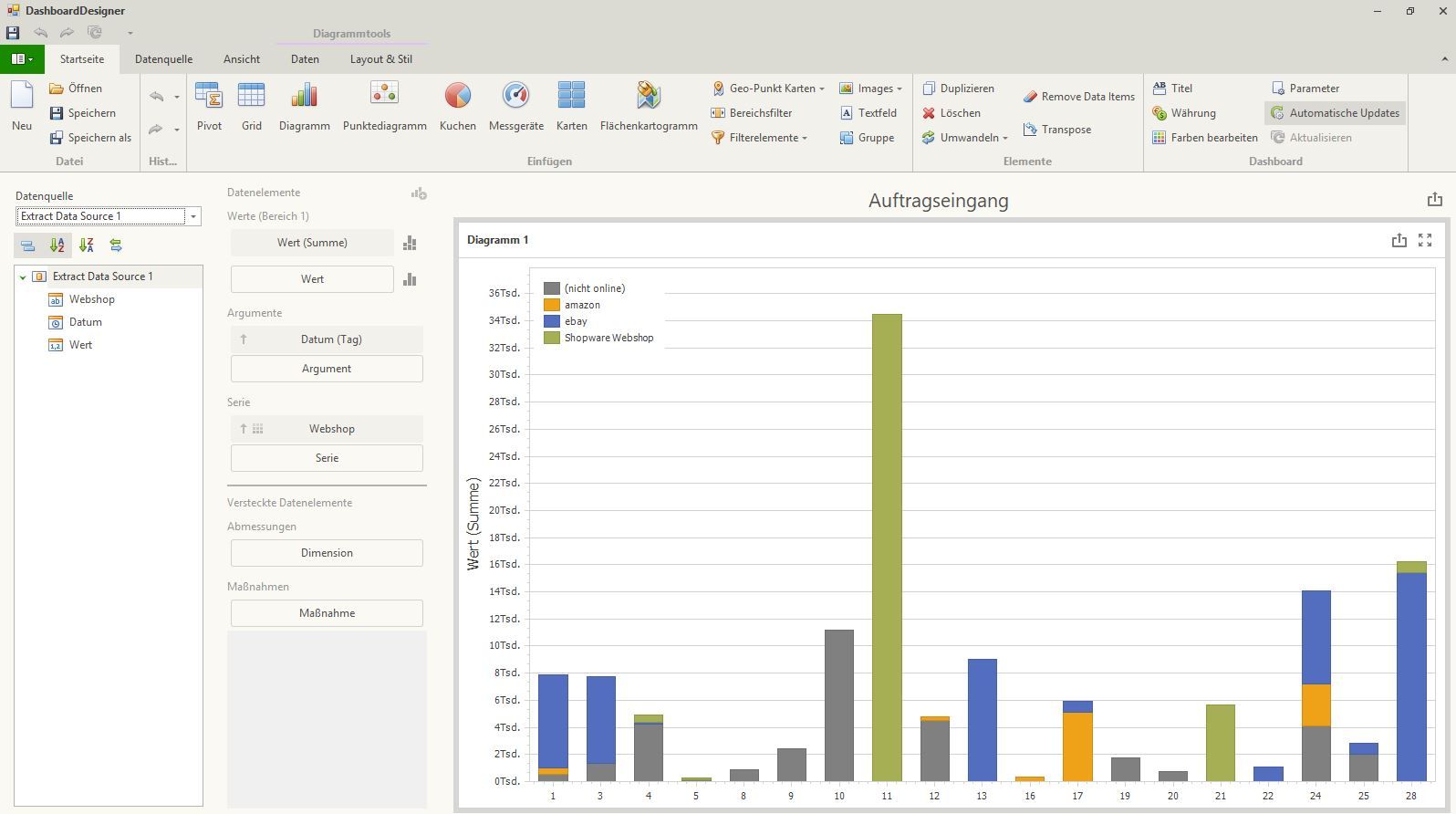Click the amazon orange legend swatch

coord(552,305)
